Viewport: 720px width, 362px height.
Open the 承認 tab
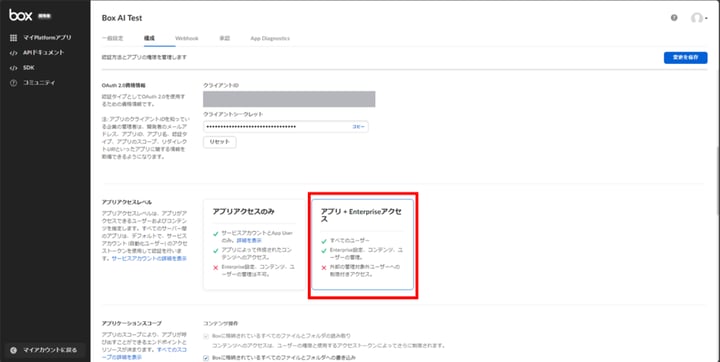(225, 38)
